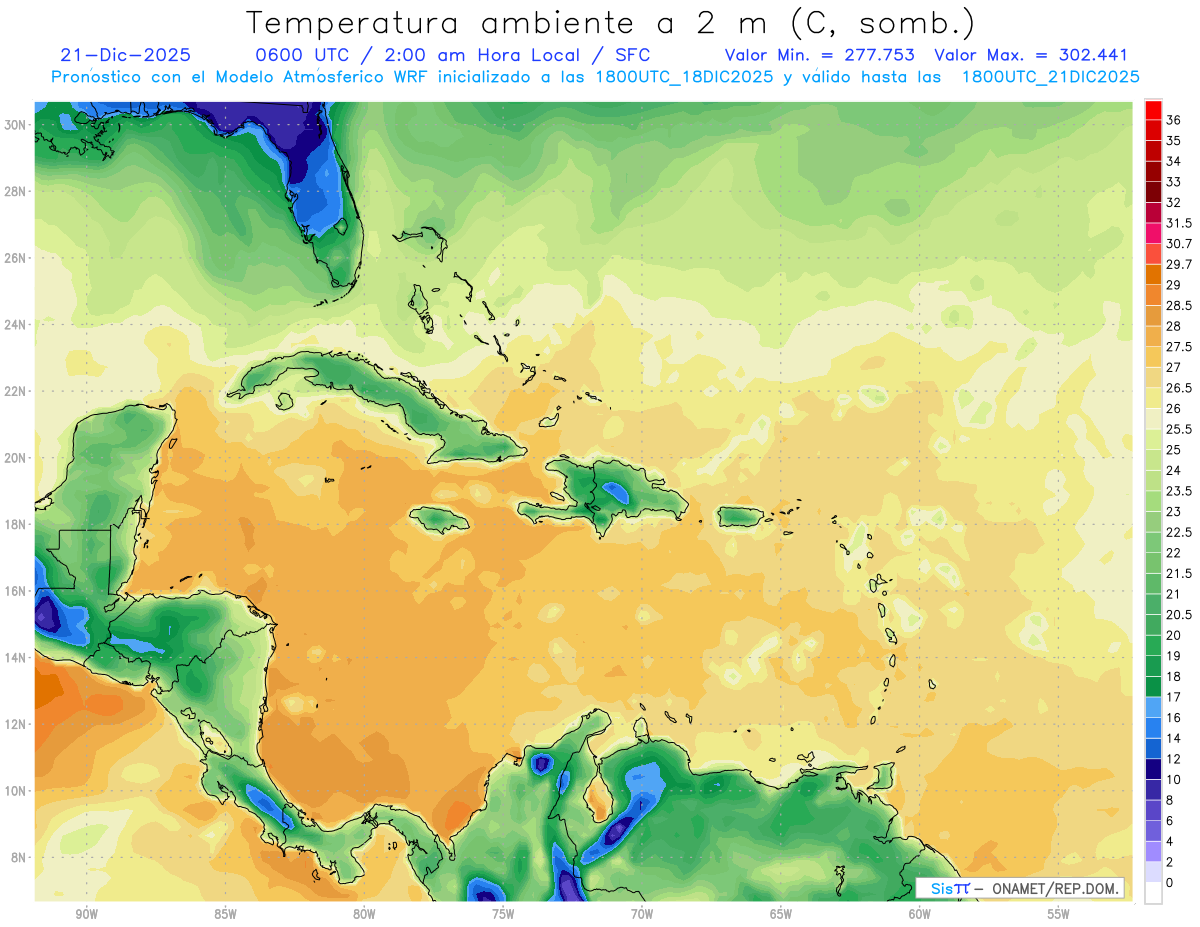Screen dimensions: 1200x927
Task: Click colorbar label '0'
Action: point(1170,882)
